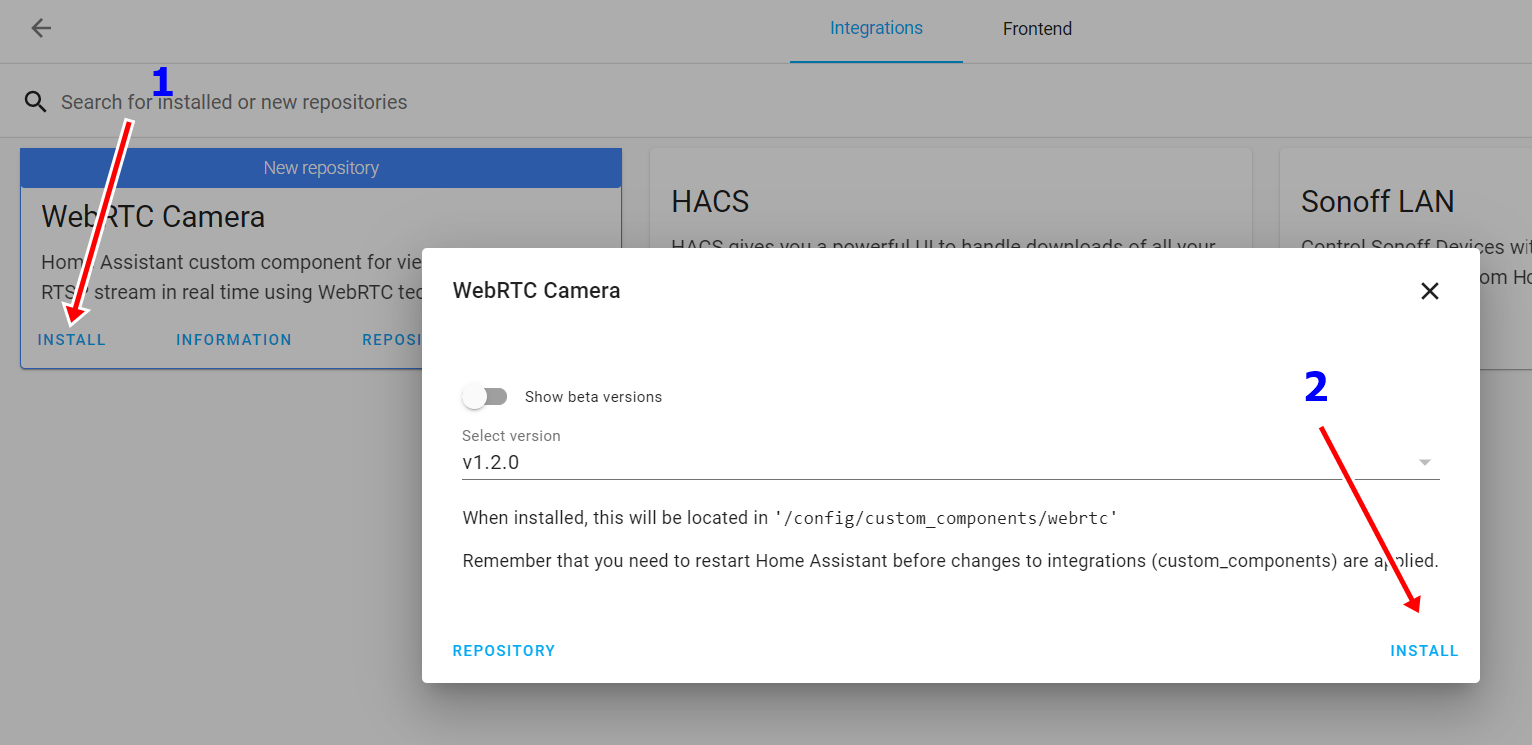Open INFORMATION on WebRTC Camera card
The height and width of the screenshot is (745, 1532).
tap(234, 340)
